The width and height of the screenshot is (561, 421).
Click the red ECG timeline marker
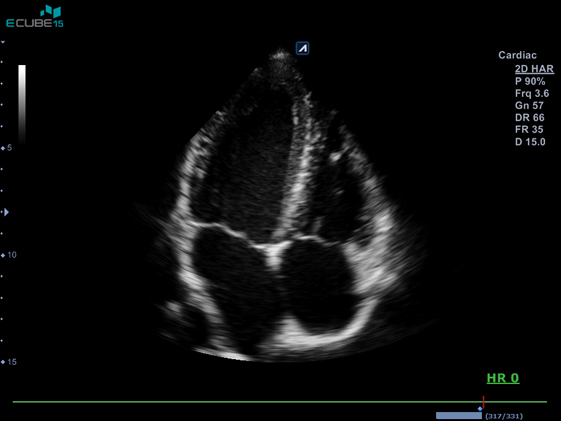[x=483, y=402]
